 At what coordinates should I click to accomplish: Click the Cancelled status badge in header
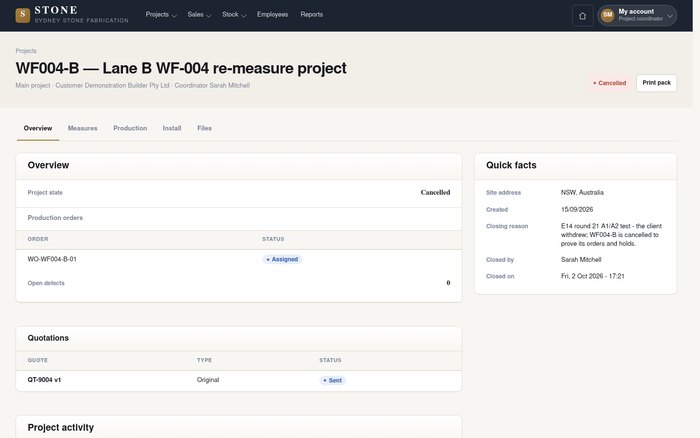click(x=609, y=83)
